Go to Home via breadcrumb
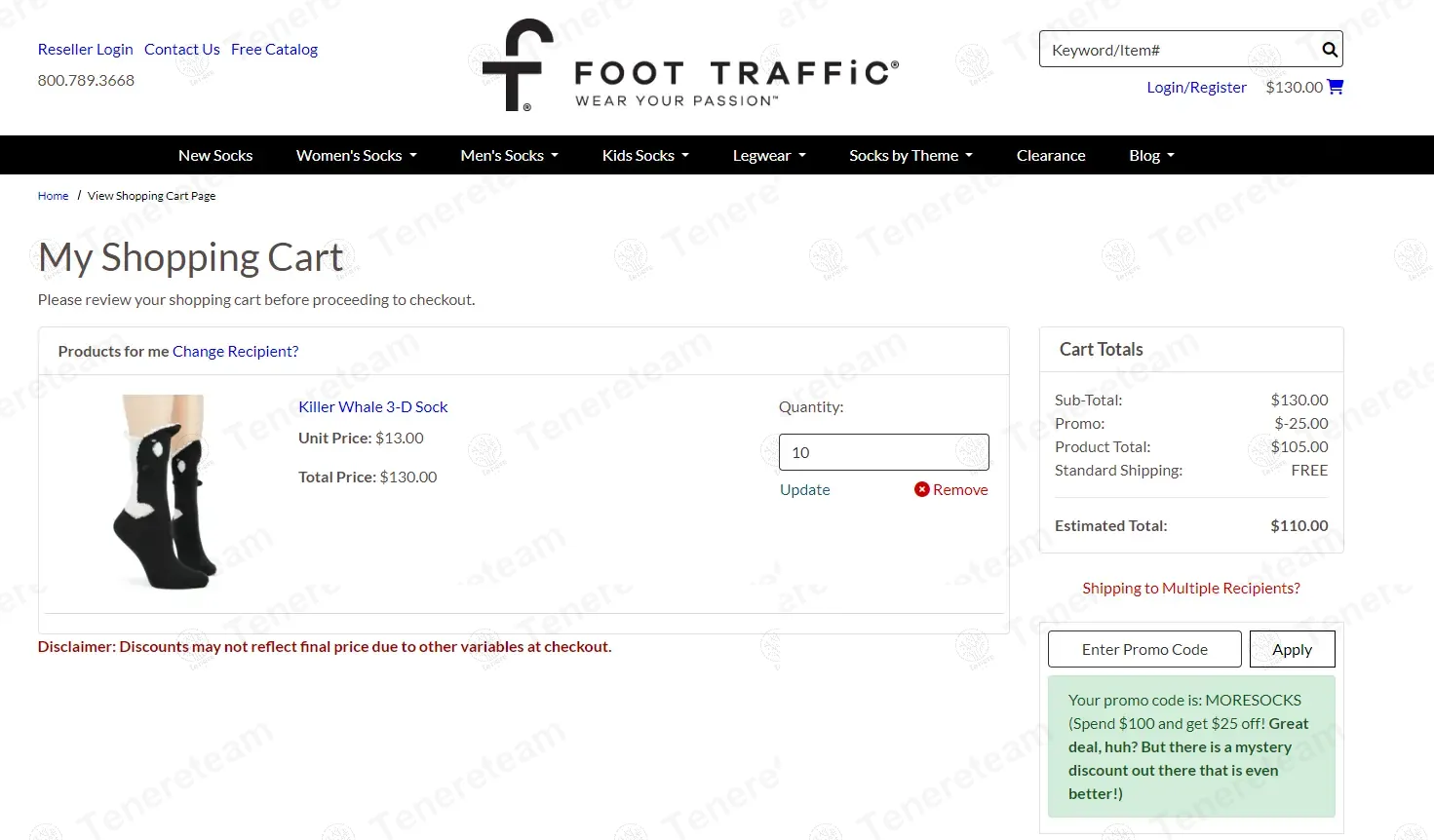The height and width of the screenshot is (840, 1434). coord(53,196)
